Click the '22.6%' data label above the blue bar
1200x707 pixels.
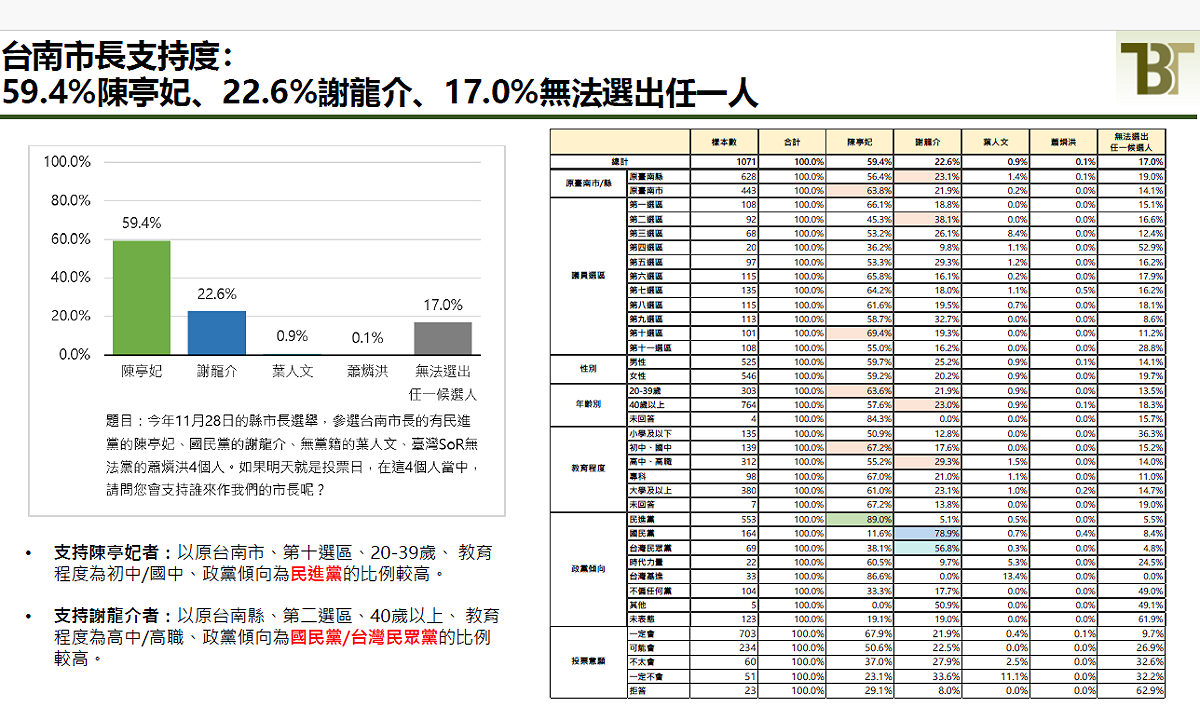coord(216,294)
